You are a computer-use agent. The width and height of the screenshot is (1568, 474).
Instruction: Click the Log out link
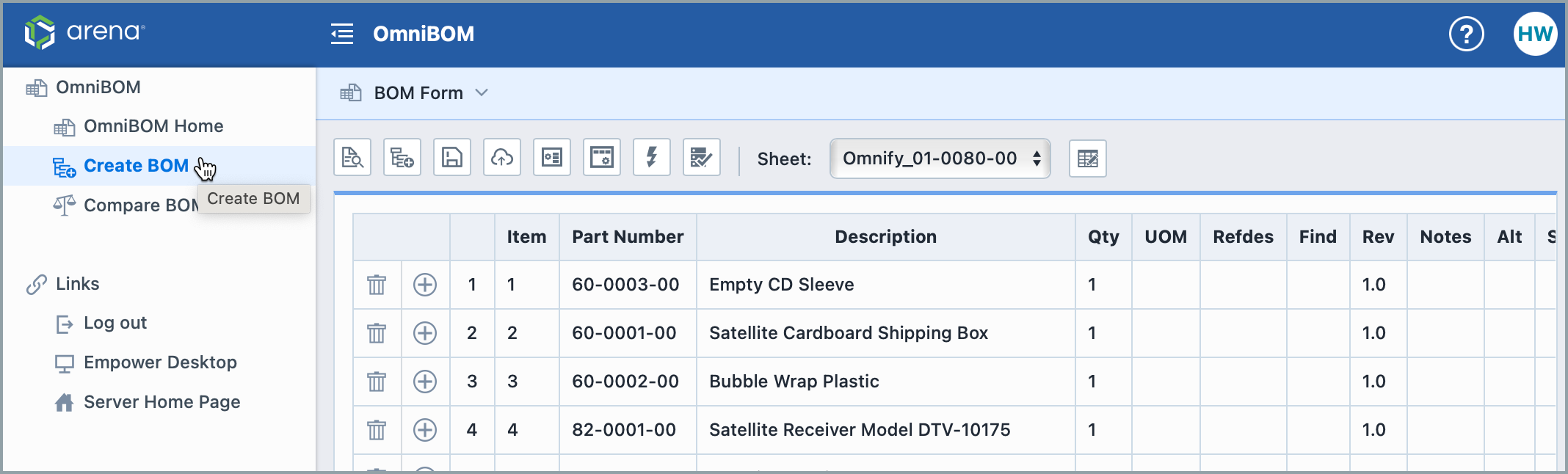click(115, 323)
